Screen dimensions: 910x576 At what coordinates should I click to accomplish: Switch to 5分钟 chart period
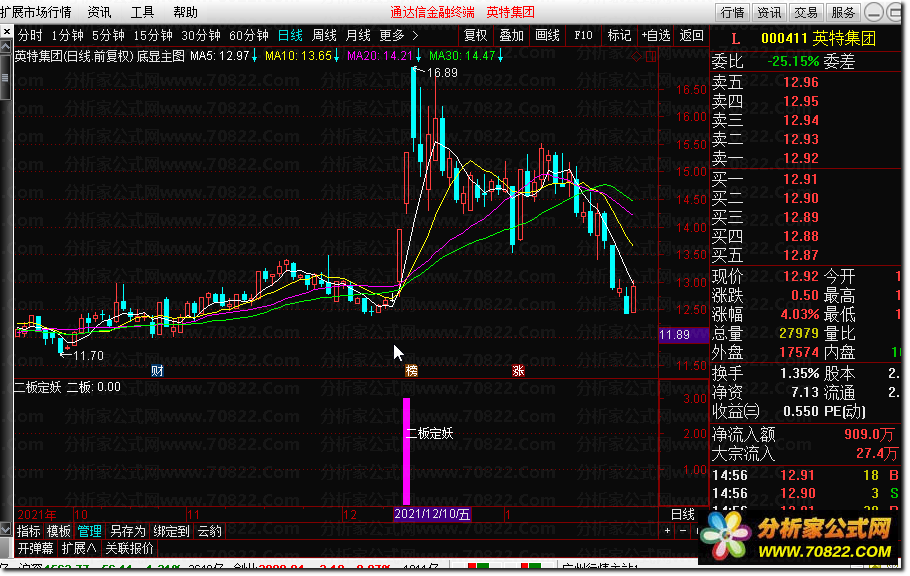coord(109,35)
